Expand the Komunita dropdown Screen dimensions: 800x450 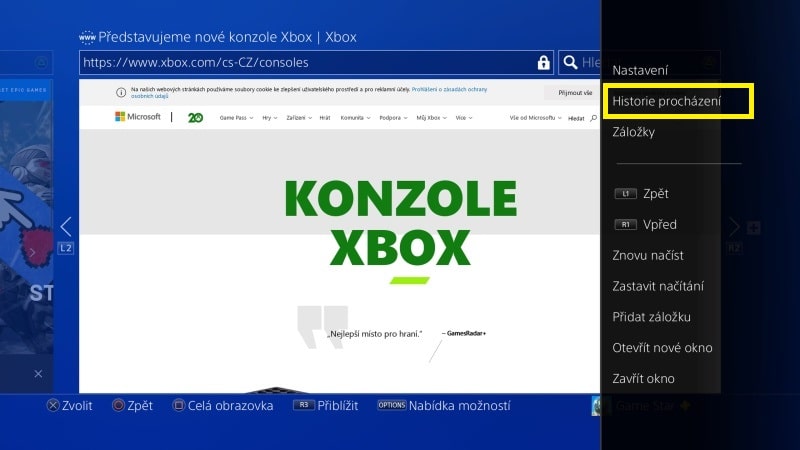(355, 118)
